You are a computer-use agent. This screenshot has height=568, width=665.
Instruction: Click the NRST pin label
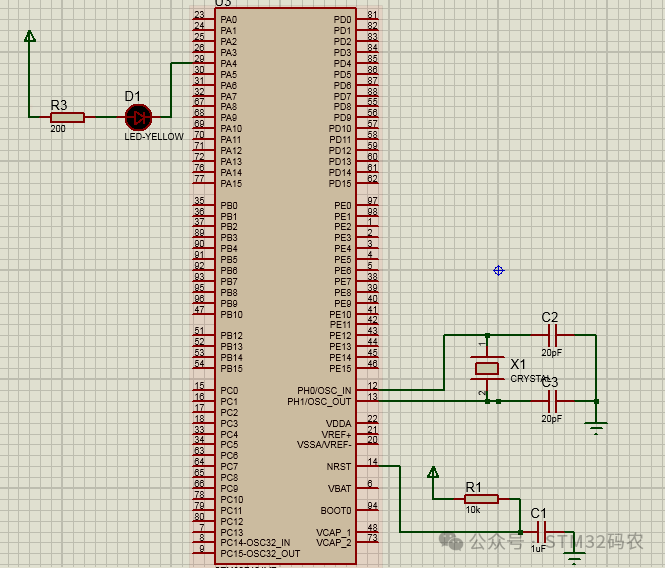point(339,467)
